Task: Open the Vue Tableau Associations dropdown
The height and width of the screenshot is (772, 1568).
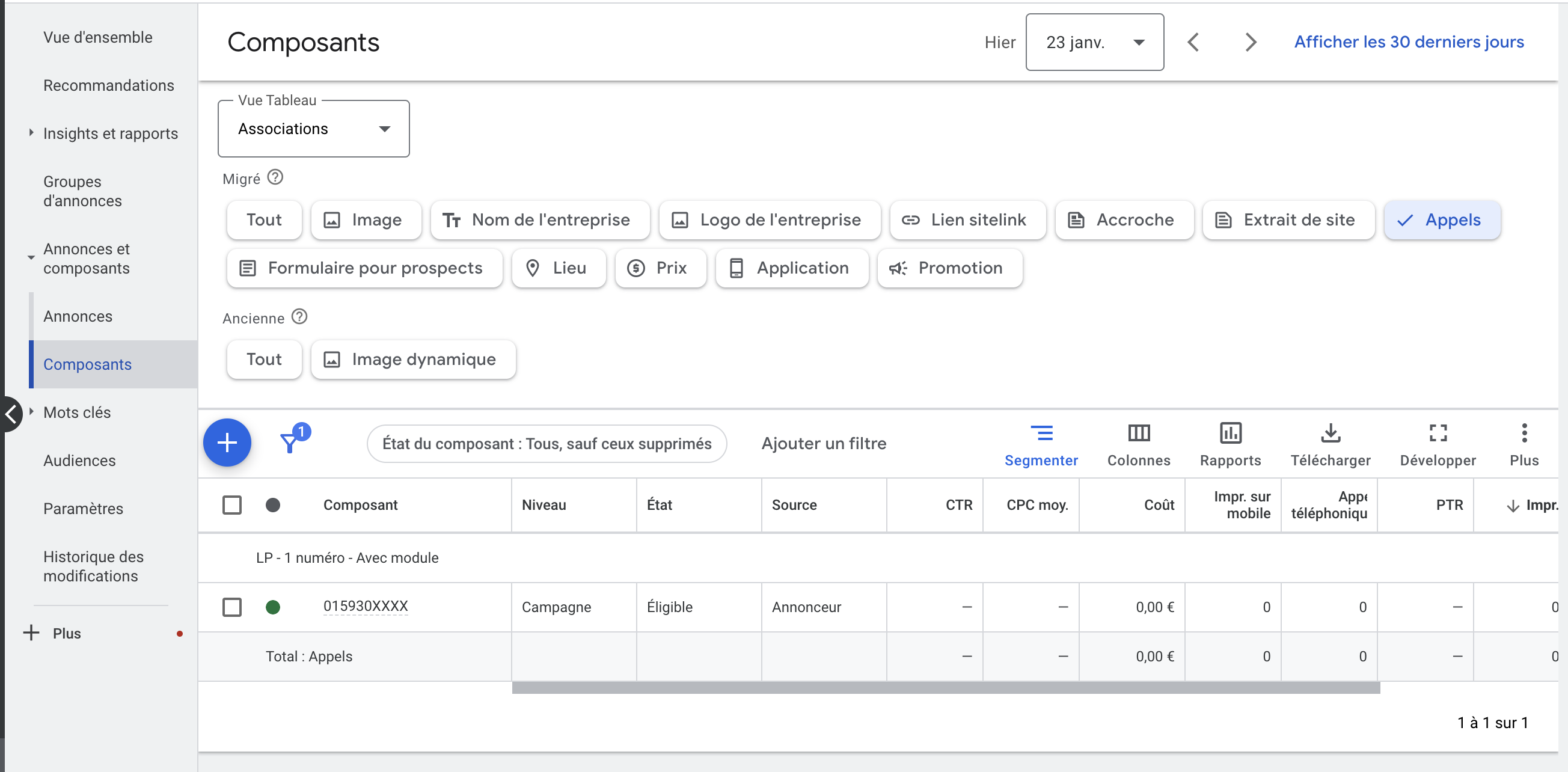Action: click(313, 129)
